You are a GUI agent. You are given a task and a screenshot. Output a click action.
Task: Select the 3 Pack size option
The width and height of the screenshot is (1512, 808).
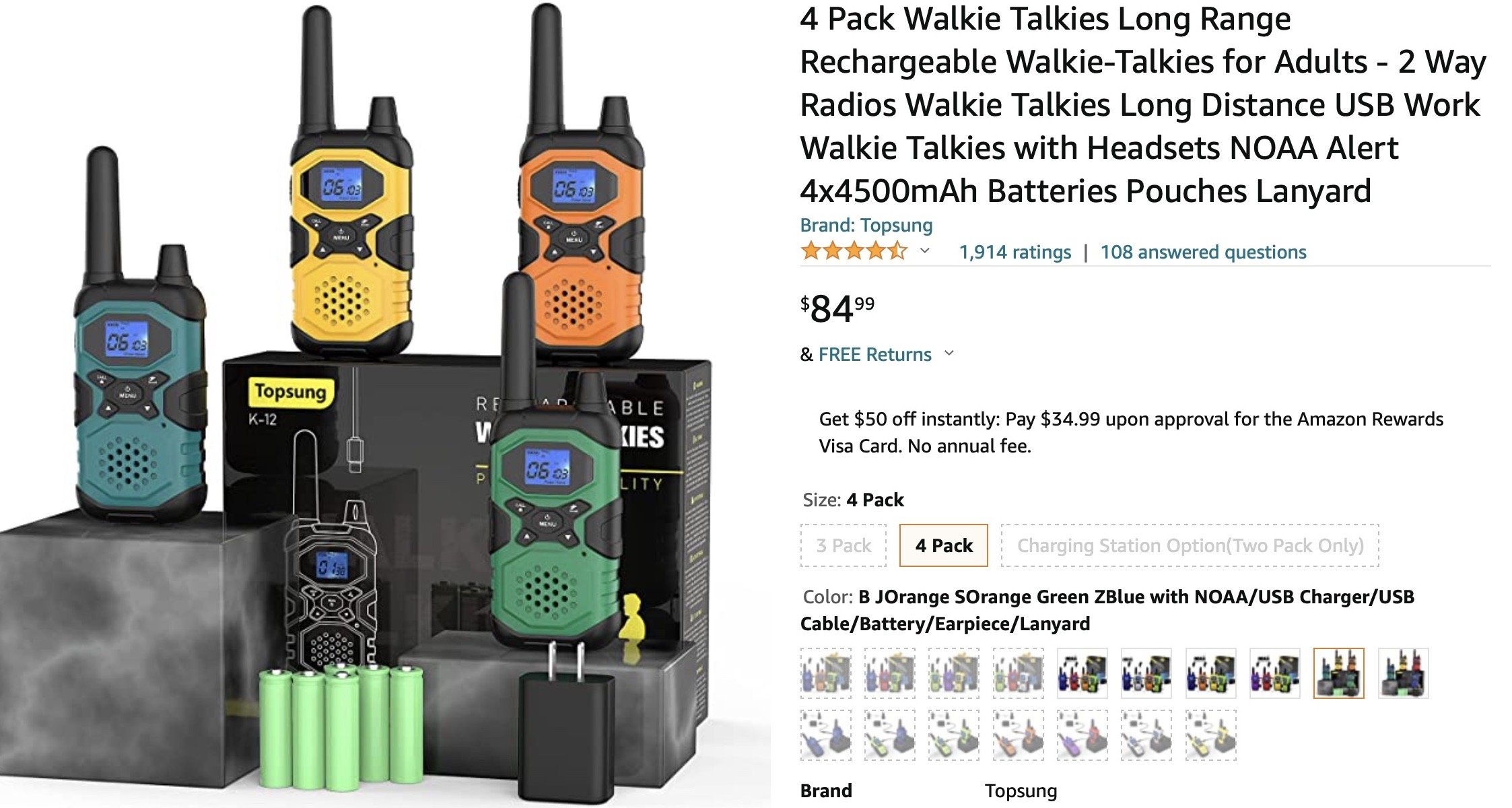844,545
